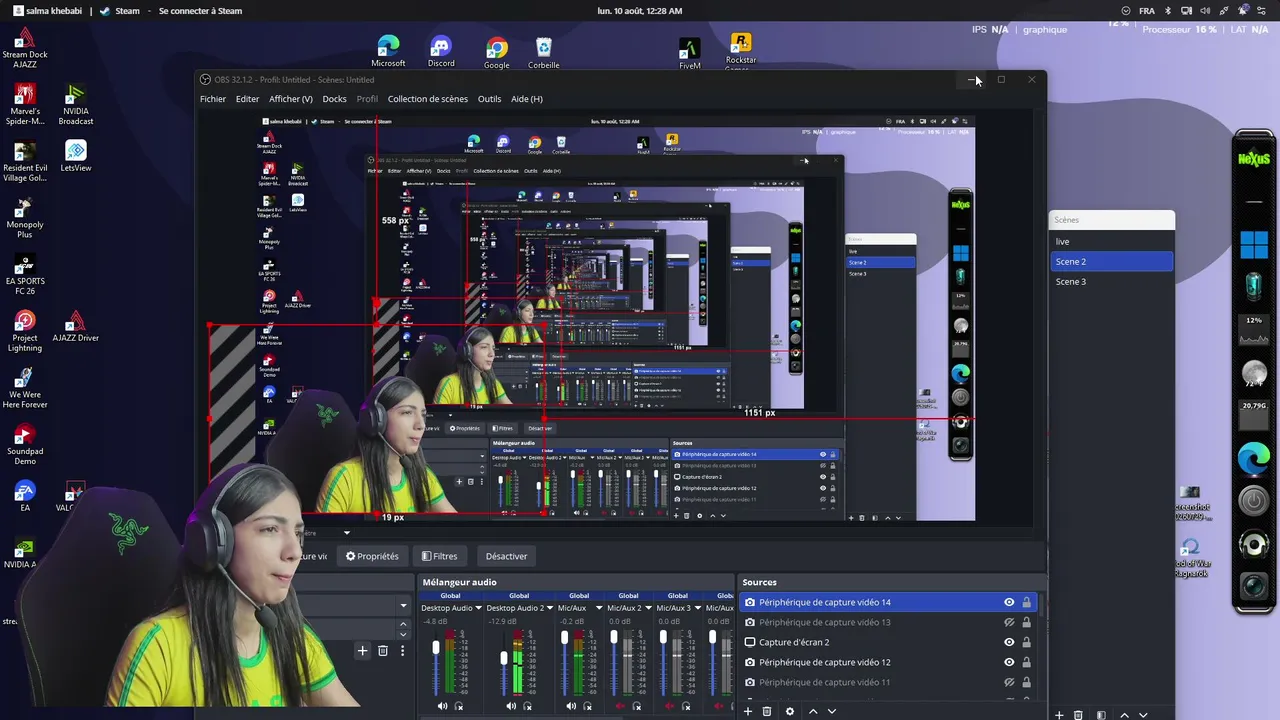Open the Resident Evil Village shortcut
This screenshot has height=720, width=1280.
point(25,161)
